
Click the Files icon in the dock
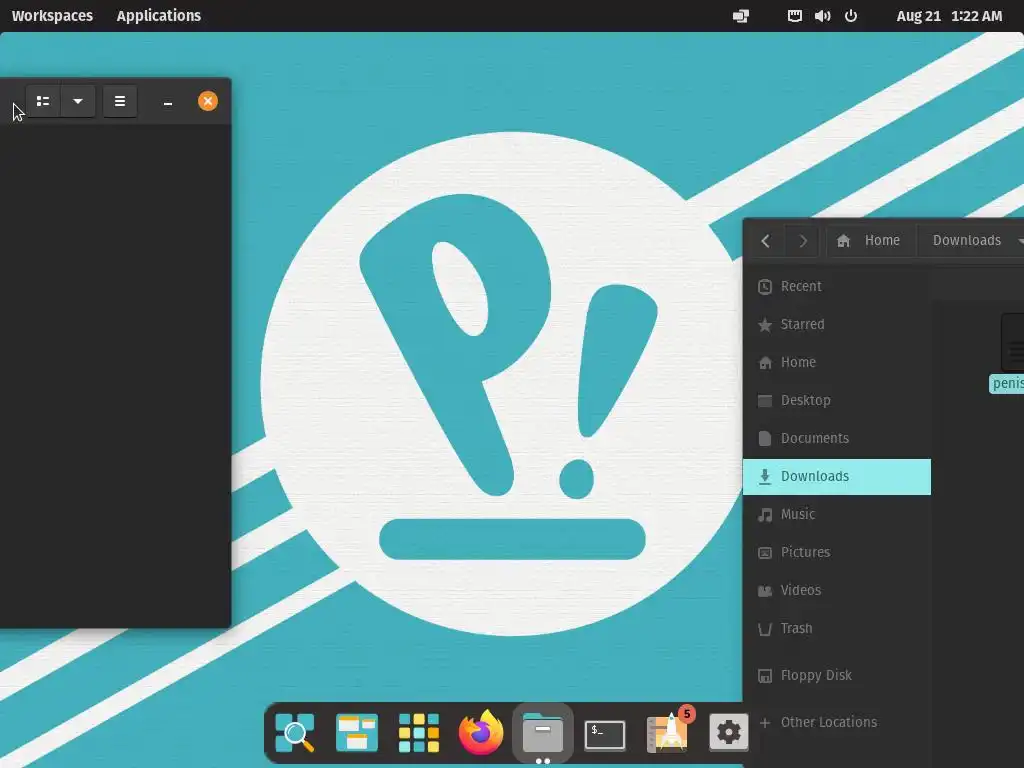tap(543, 733)
